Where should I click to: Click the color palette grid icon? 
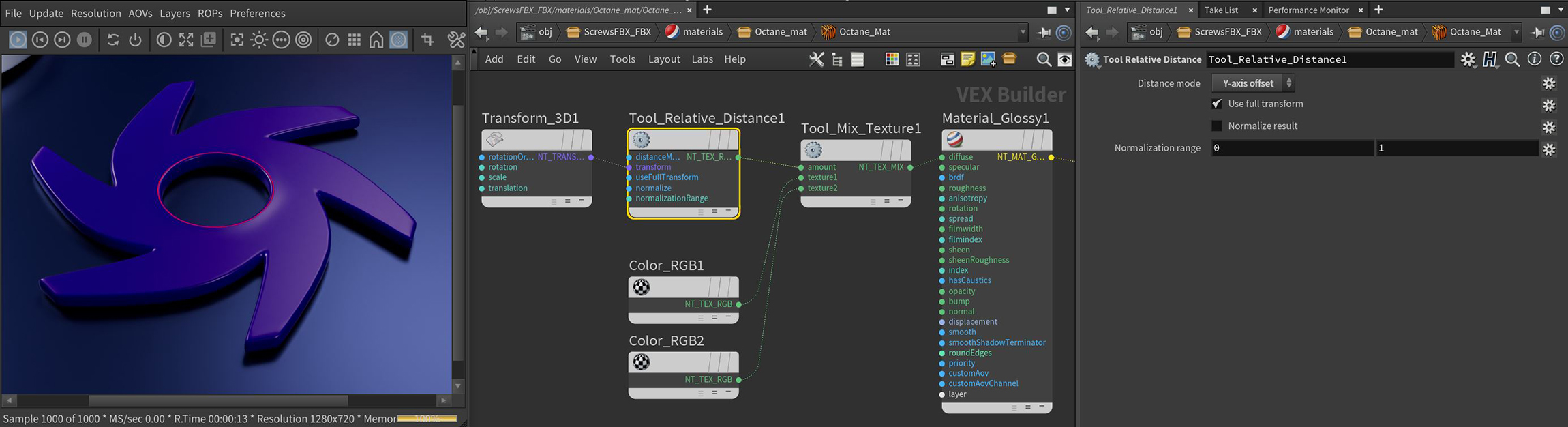point(891,59)
